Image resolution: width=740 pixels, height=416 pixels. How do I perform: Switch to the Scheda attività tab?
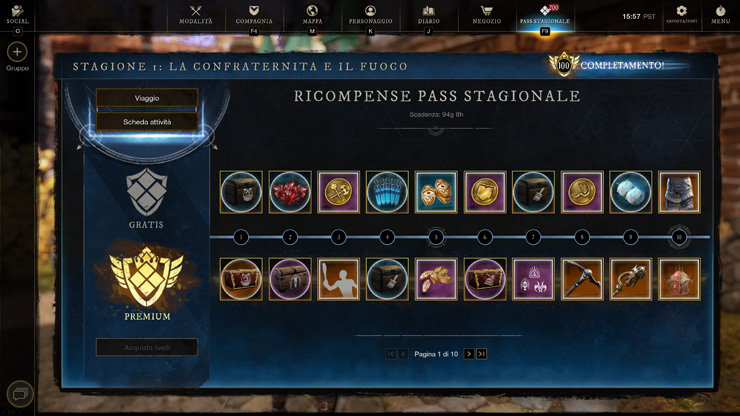(x=147, y=122)
